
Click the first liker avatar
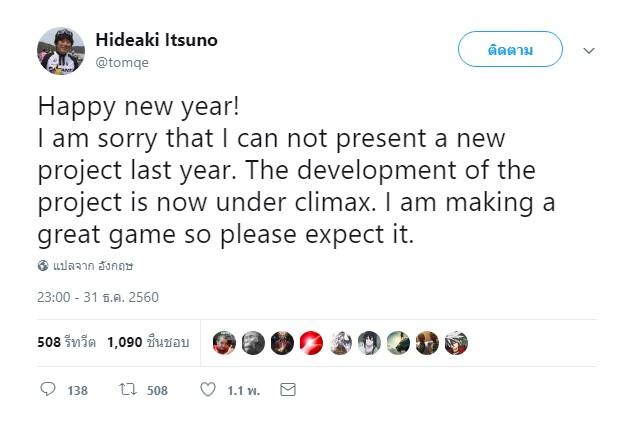point(224,342)
